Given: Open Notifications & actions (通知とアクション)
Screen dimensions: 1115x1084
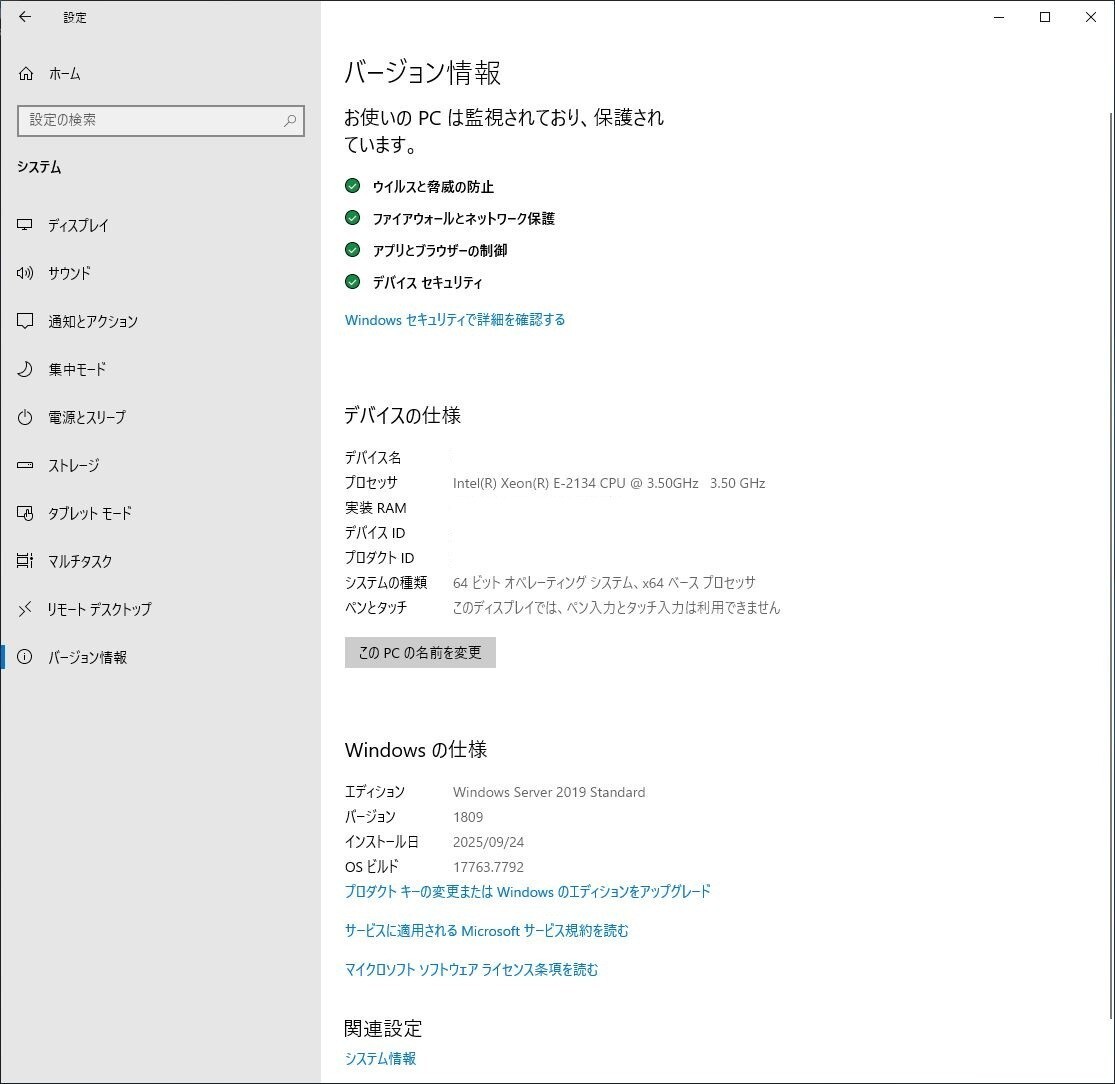Looking at the screenshot, I should [x=92, y=322].
